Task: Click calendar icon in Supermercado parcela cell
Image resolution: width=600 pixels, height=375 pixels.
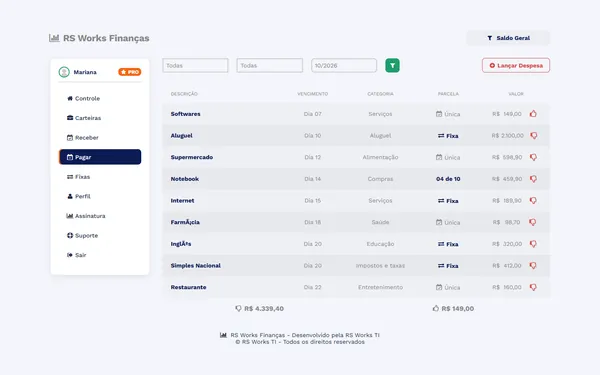Action: click(439, 157)
